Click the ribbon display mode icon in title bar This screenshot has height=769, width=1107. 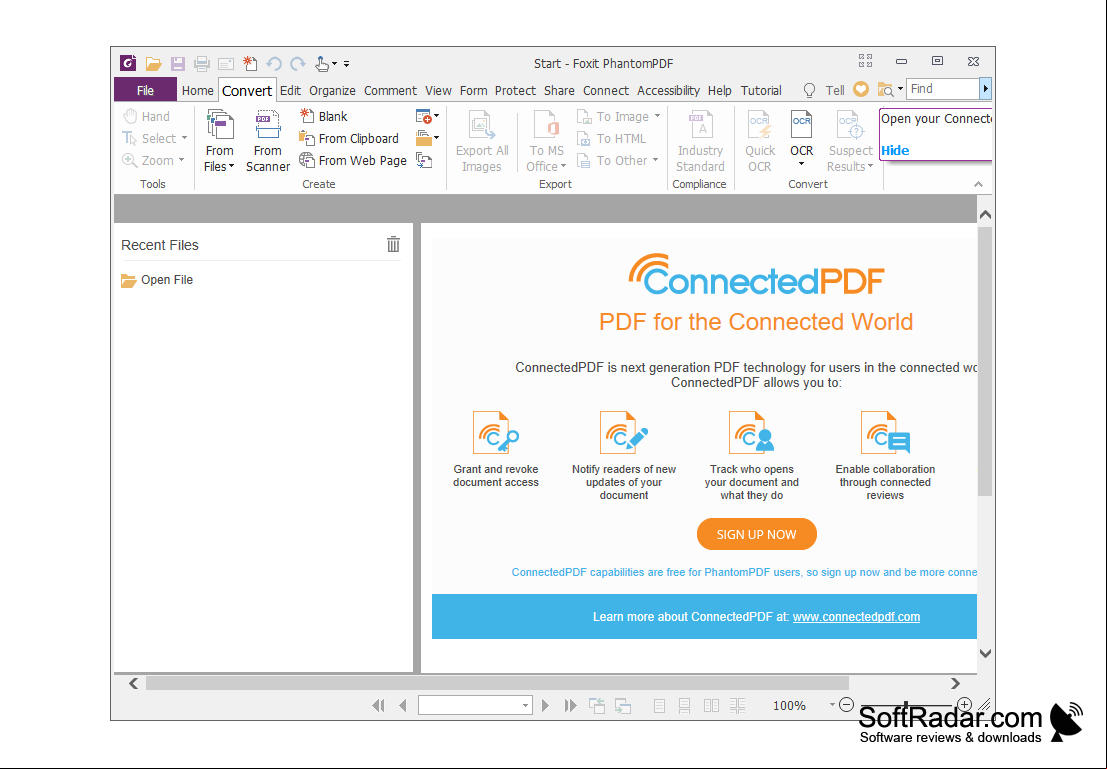point(866,61)
